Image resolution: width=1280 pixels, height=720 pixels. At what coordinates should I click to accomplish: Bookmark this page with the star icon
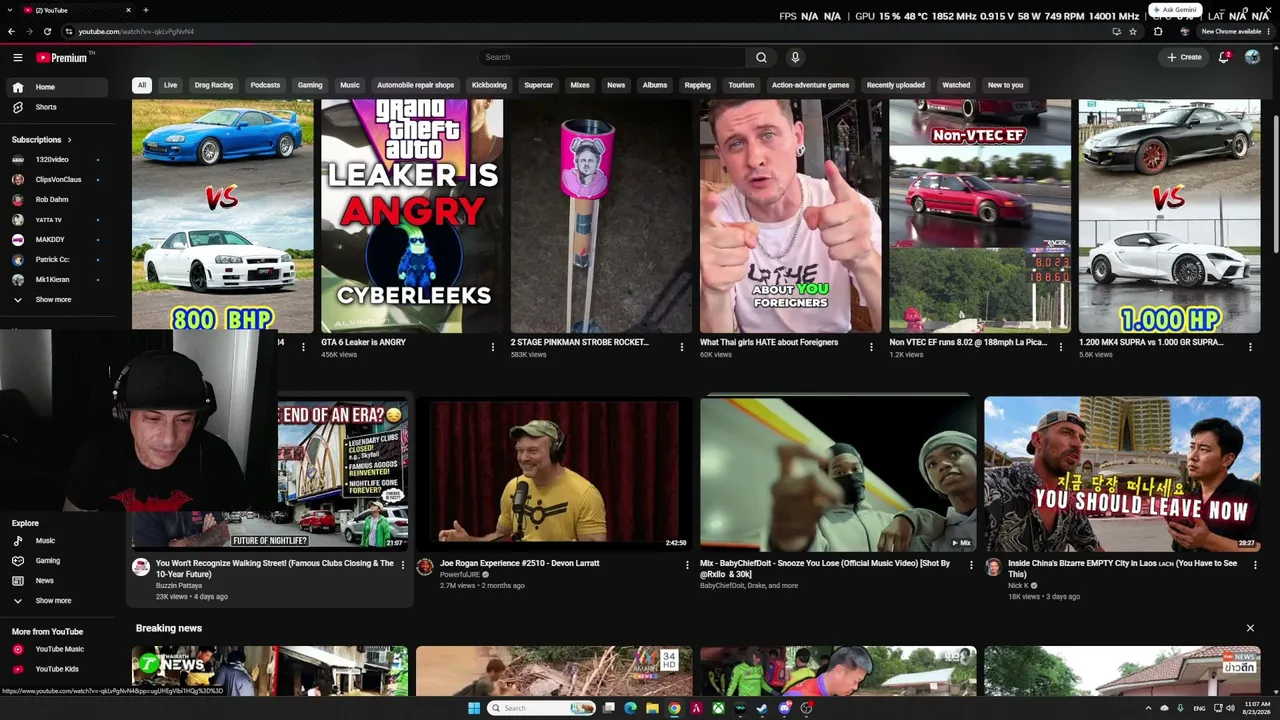pyautogui.click(x=1133, y=31)
